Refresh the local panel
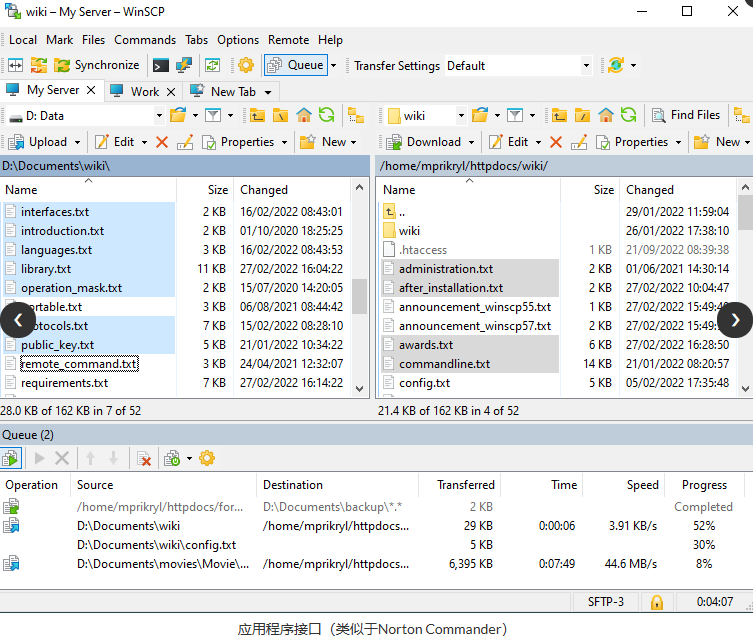This screenshot has height=641, width=753. pos(327,115)
